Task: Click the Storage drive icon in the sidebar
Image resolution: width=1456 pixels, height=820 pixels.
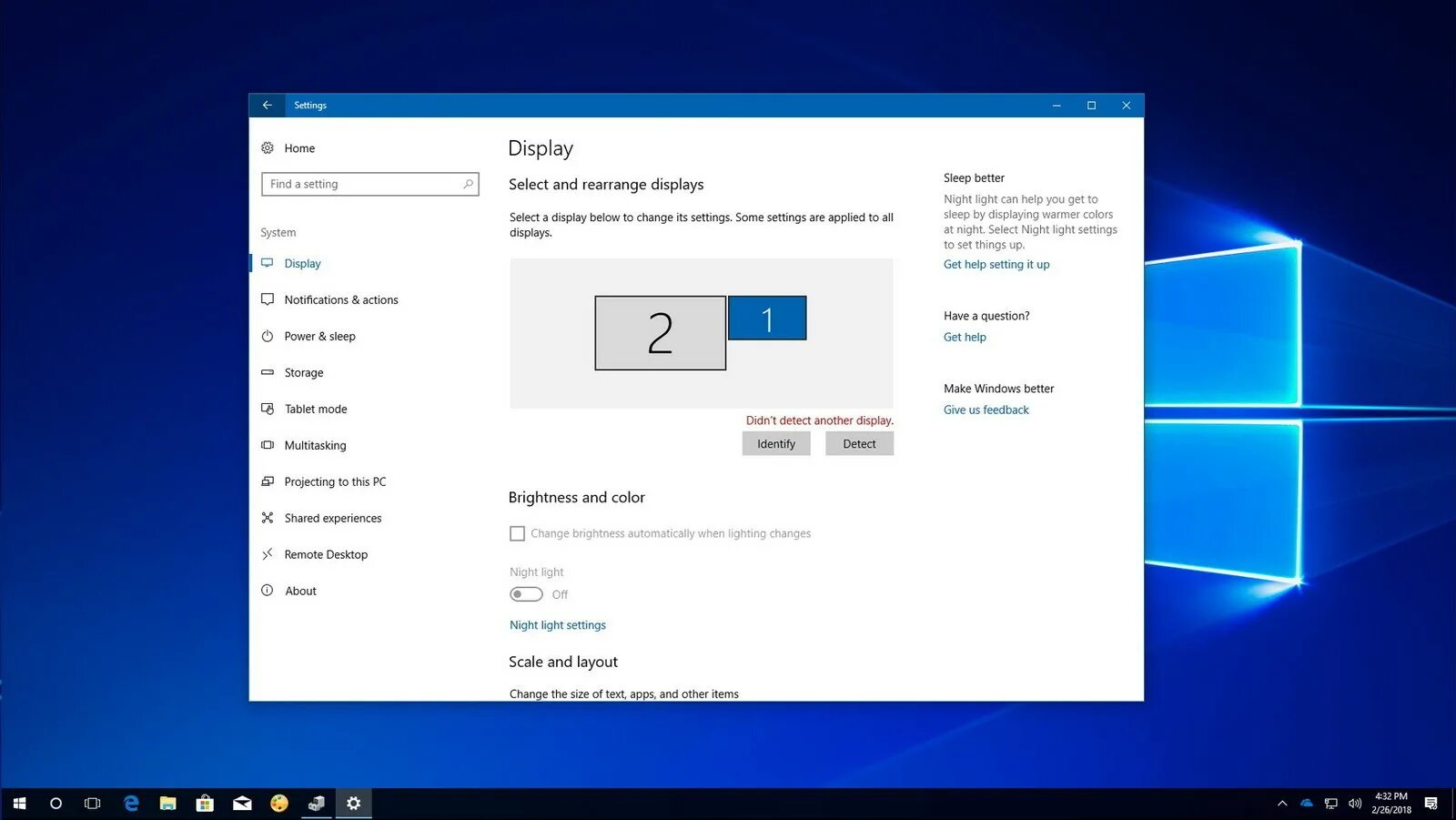Action: [x=268, y=372]
